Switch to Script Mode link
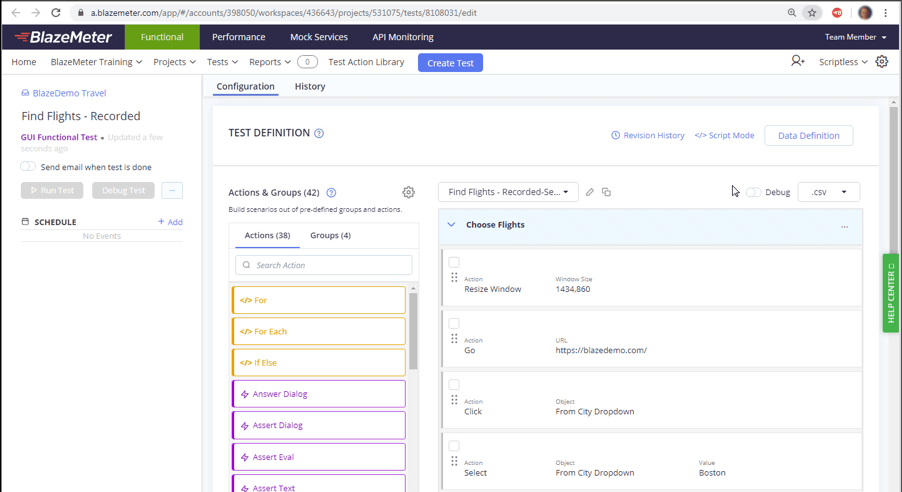Image resolution: width=902 pixels, height=492 pixels. tap(724, 136)
